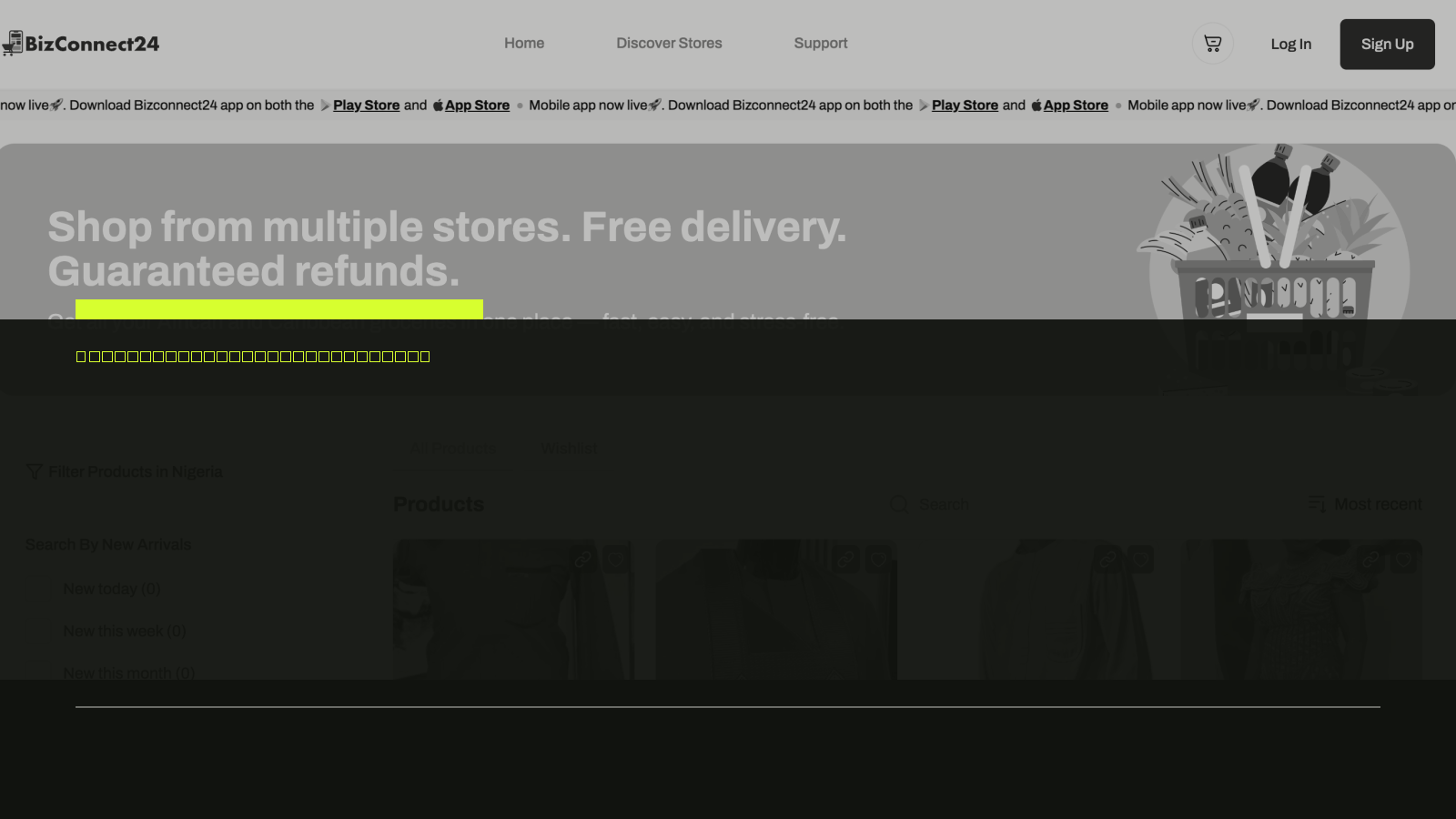Click the 'Shop from multiple stores' headline

[x=447, y=248]
